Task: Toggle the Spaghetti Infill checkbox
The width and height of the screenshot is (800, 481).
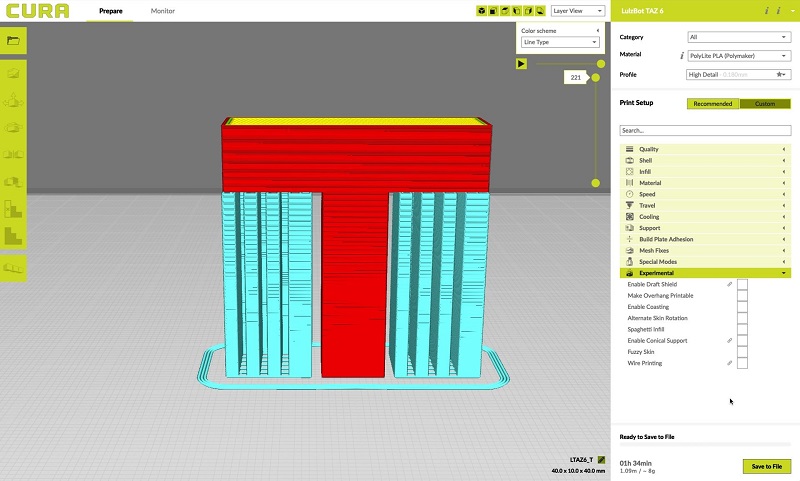Action: point(742,330)
